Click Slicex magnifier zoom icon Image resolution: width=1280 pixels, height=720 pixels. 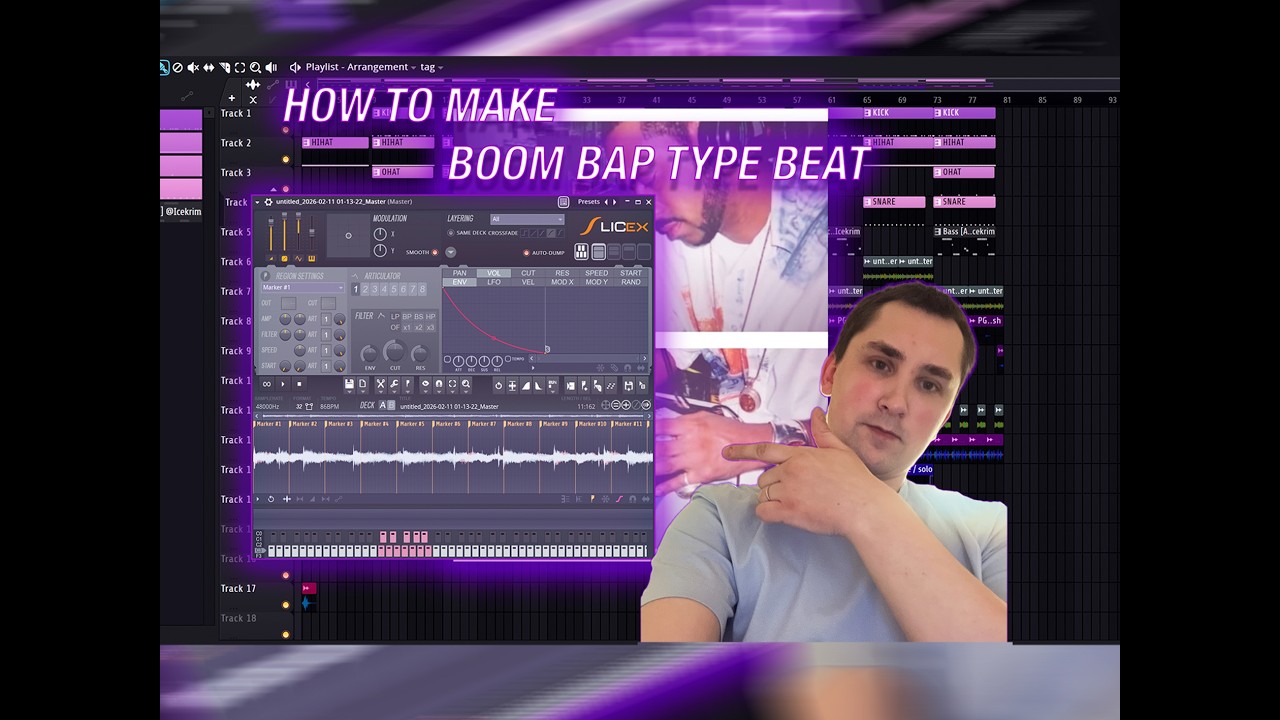click(x=466, y=384)
